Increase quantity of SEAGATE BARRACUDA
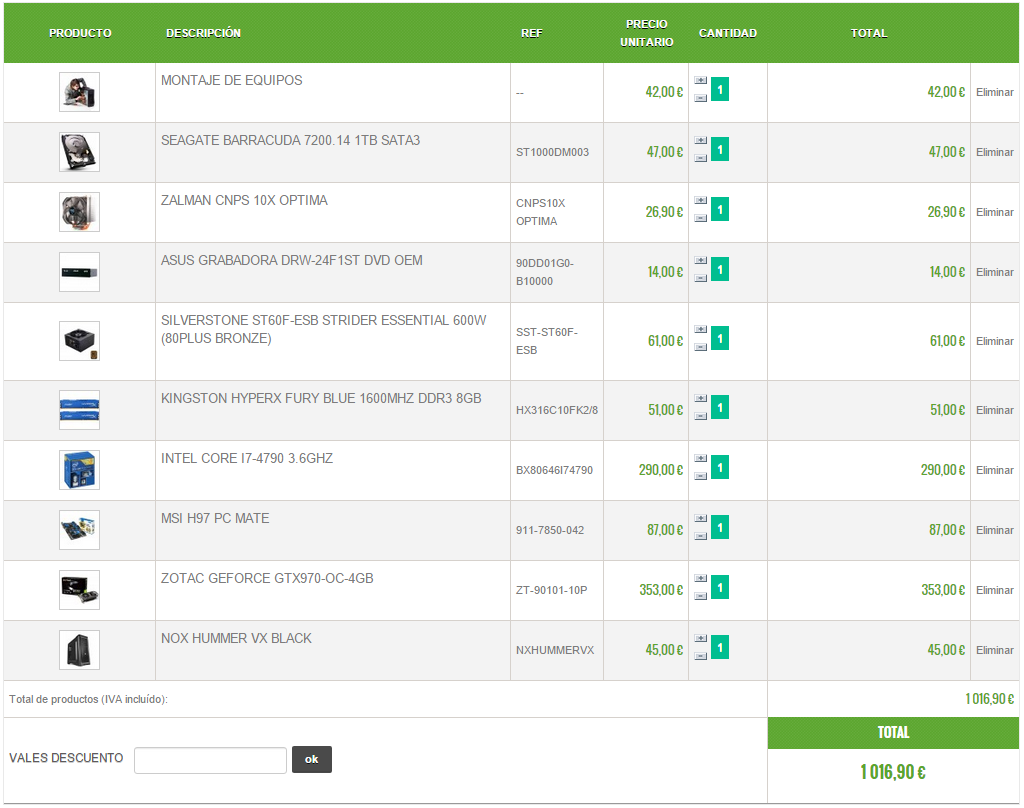 pos(701,140)
